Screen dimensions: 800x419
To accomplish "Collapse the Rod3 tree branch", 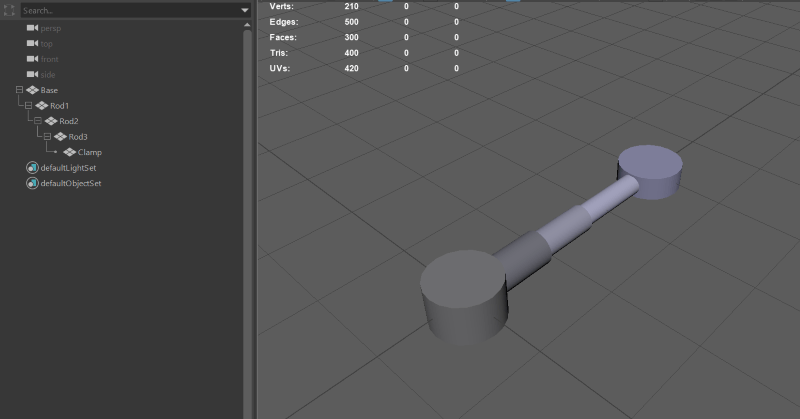I will (x=47, y=137).
